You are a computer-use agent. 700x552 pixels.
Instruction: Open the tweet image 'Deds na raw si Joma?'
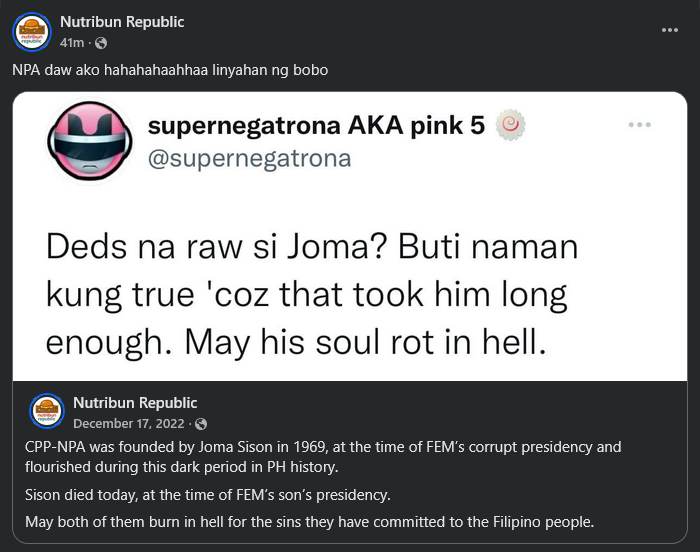[350, 240]
